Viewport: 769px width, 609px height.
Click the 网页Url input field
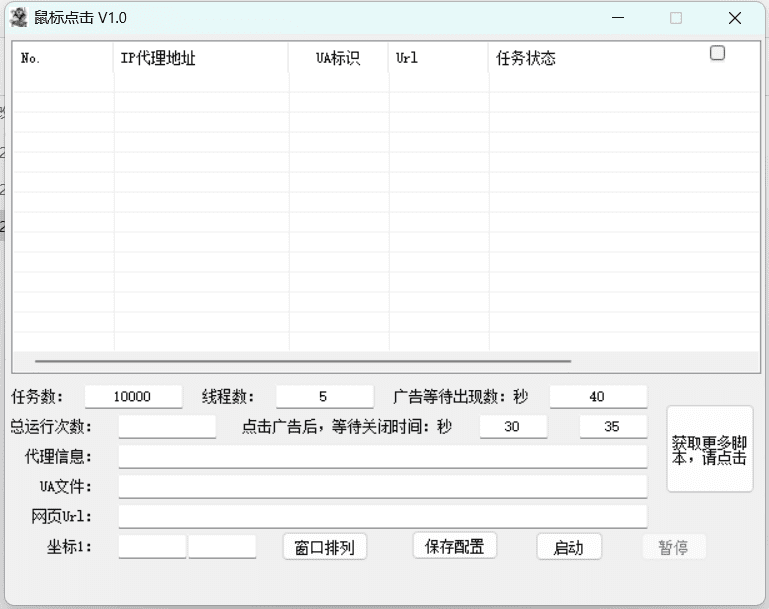pyautogui.click(x=382, y=517)
